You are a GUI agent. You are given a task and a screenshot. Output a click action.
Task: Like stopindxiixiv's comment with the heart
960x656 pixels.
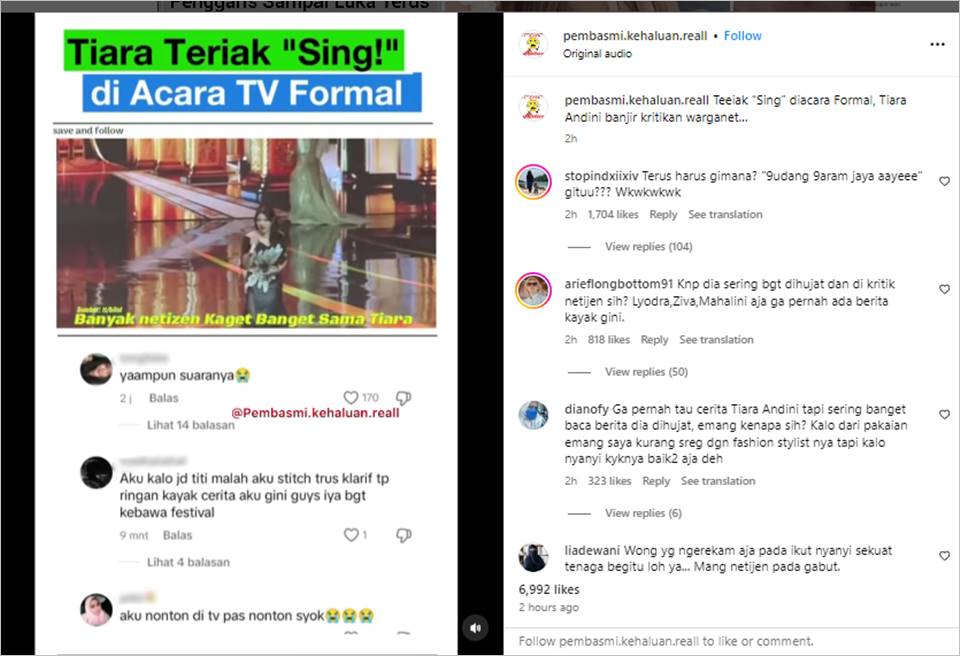point(944,181)
